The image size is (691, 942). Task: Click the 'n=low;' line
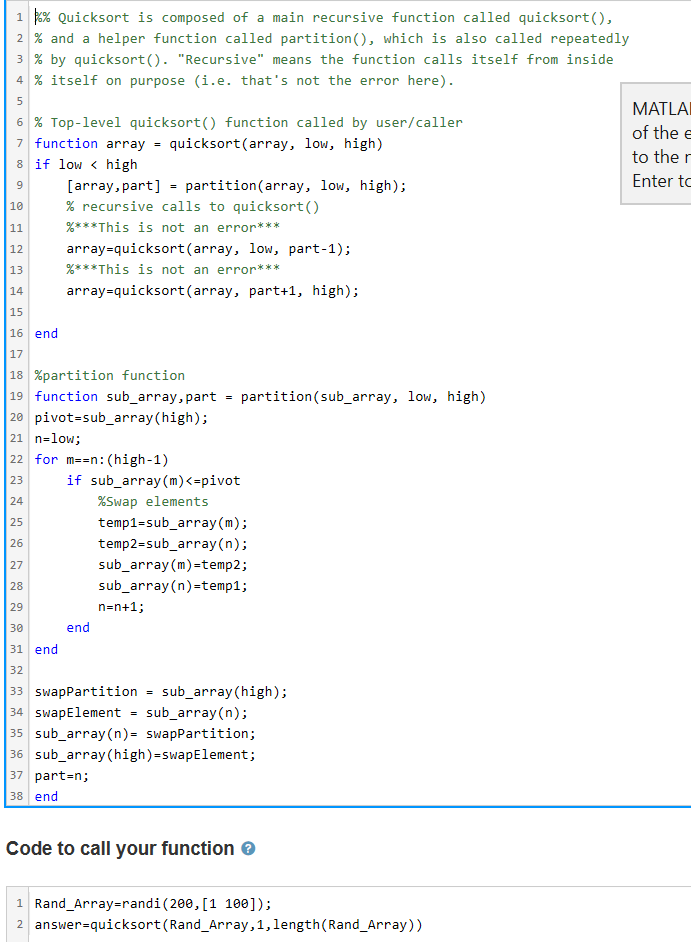click(x=58, y=439)
